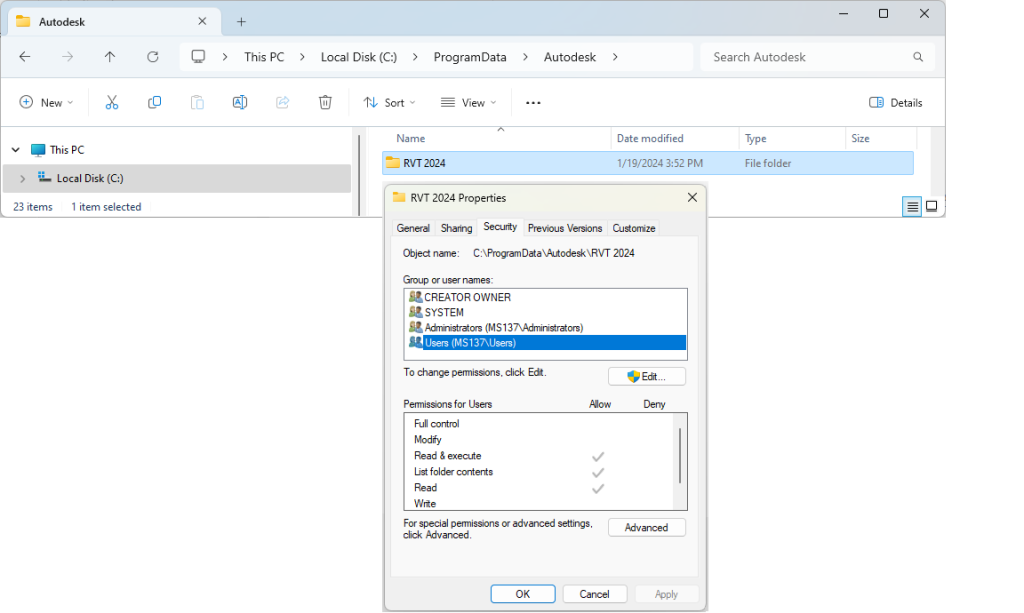
Task: Select the RVT 2024 folder row
Action: pyautogui.click(x=647, y=163)
